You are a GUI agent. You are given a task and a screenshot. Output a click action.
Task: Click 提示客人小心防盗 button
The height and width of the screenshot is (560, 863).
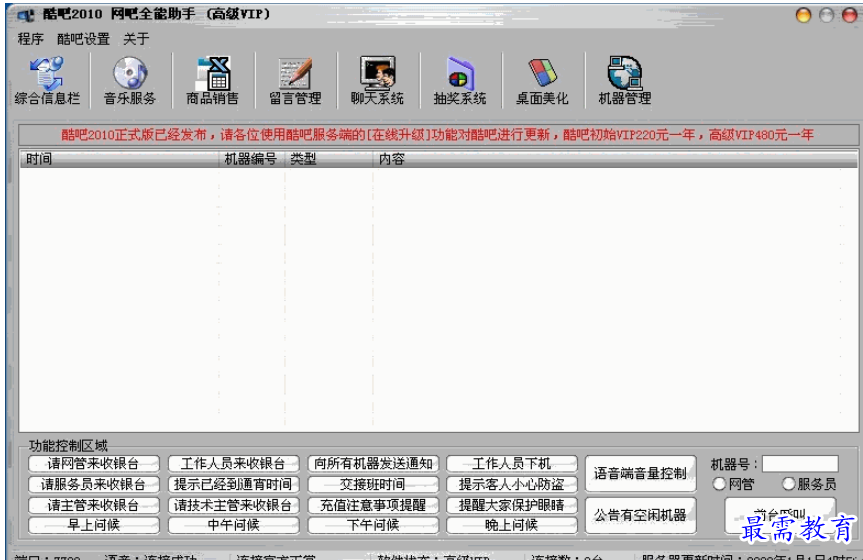[x=512, y=484]
